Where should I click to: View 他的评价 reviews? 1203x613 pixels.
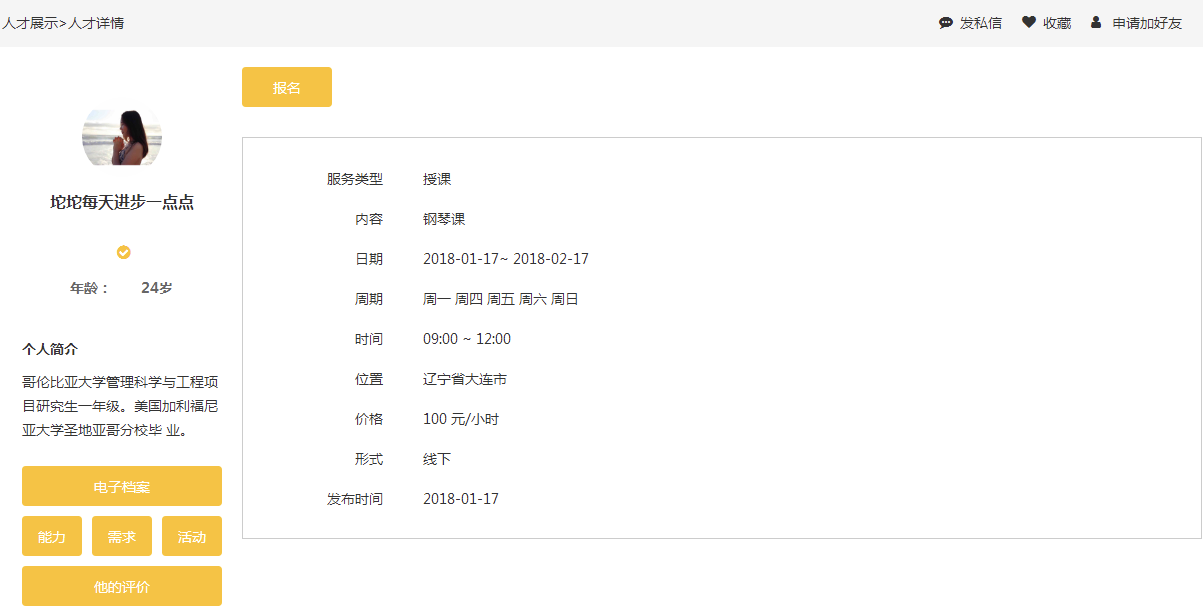coord(122,586)
